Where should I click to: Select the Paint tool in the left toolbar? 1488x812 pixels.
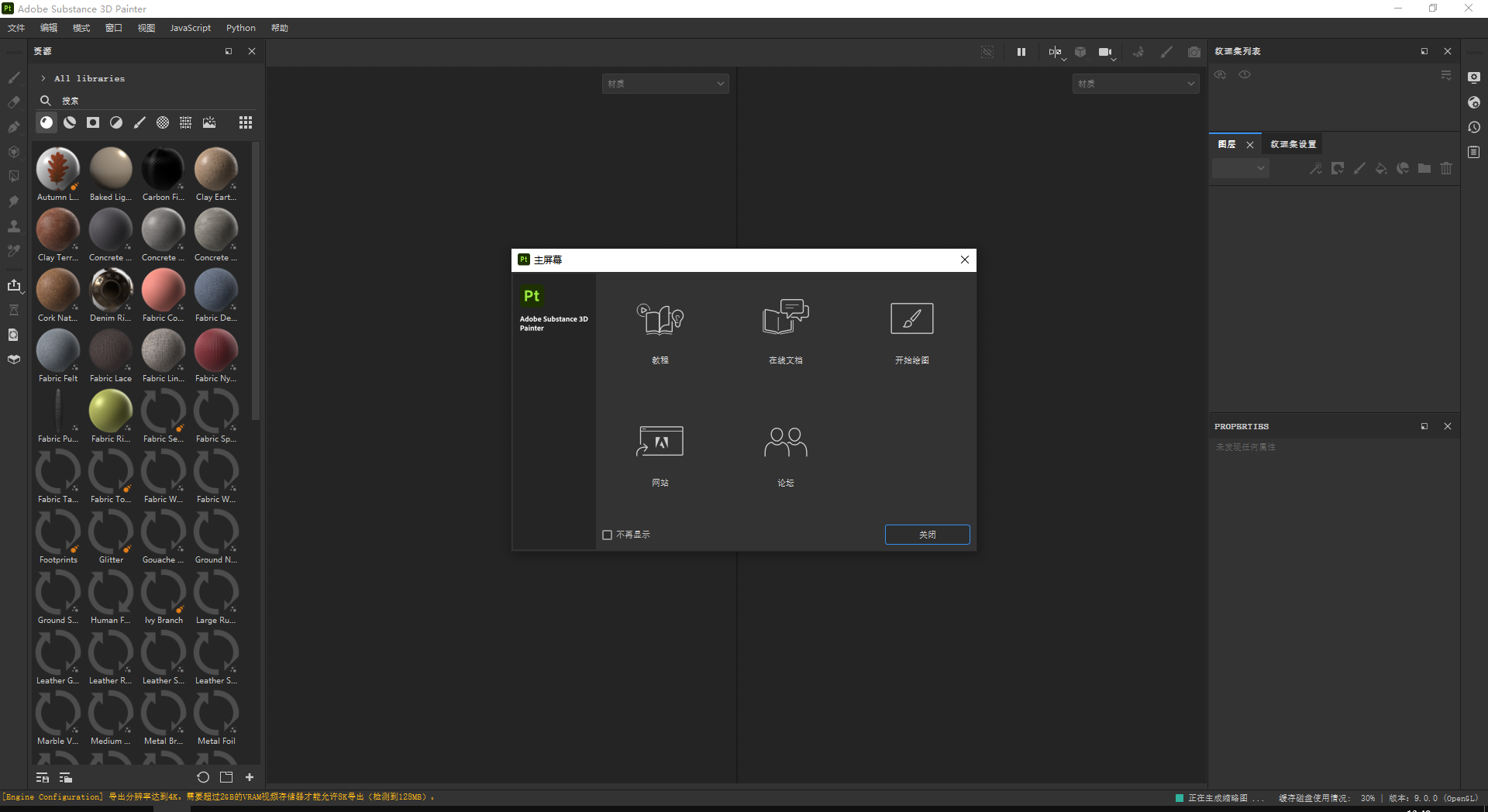[14, 78]
